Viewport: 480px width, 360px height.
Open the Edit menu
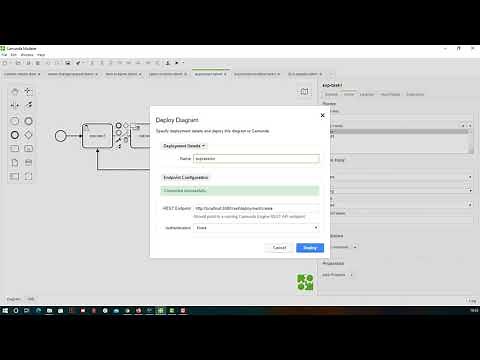[14, 55]
